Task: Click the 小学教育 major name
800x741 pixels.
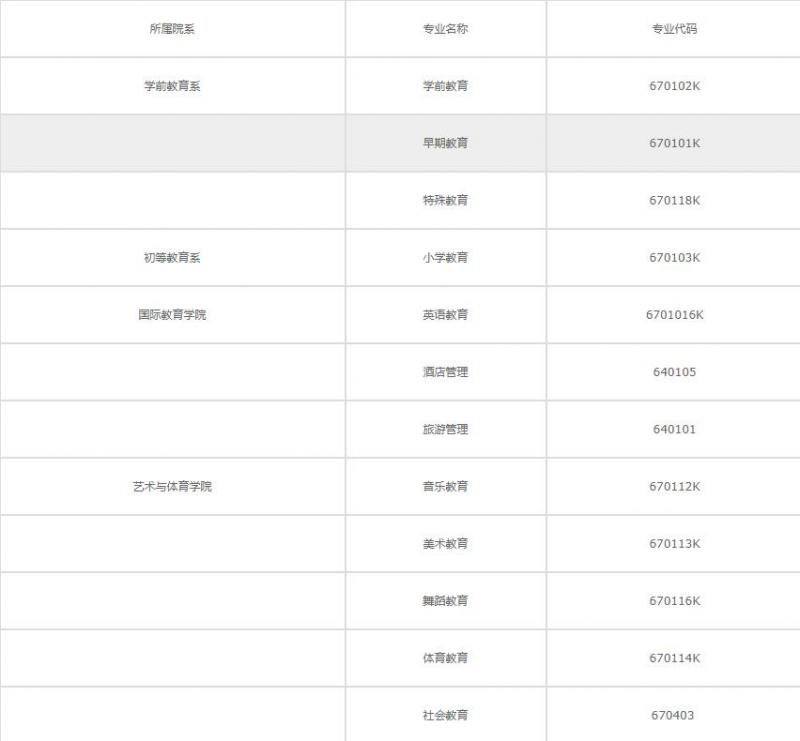Action: point(445,258)
